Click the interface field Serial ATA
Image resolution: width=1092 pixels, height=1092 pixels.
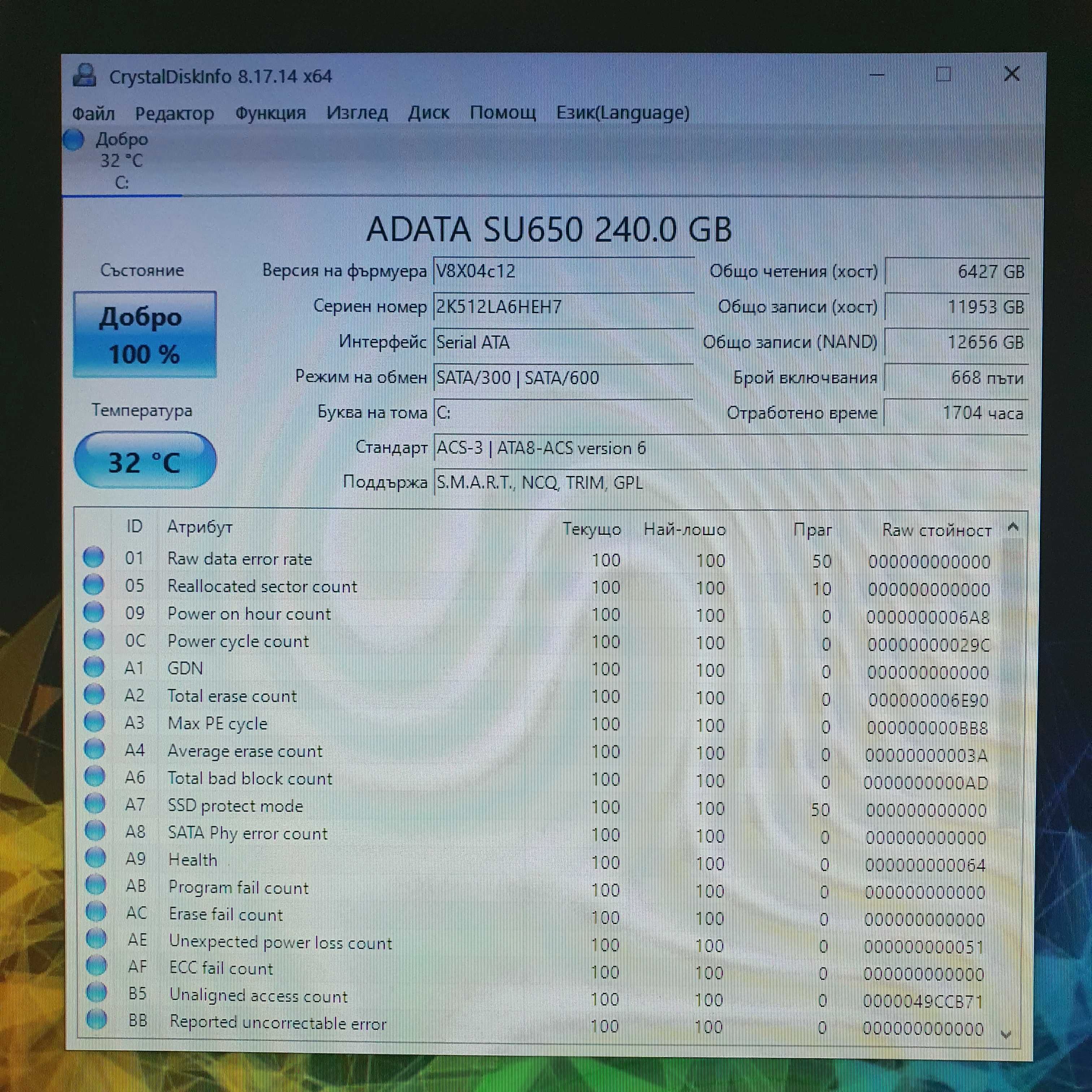coord(564,343)
